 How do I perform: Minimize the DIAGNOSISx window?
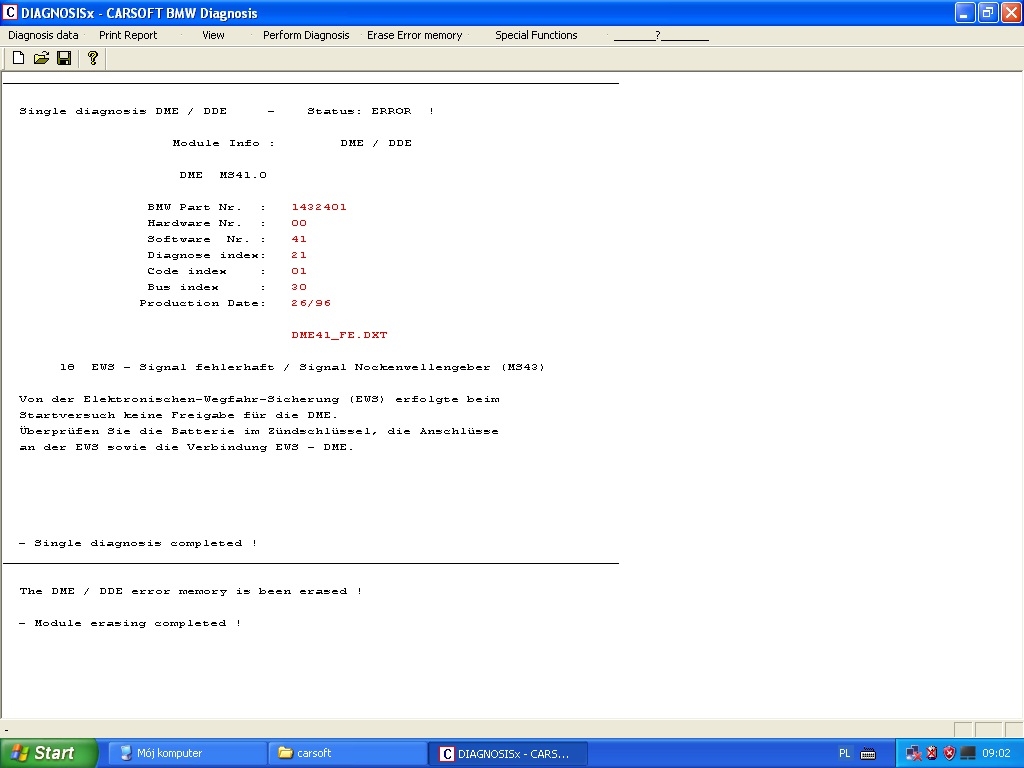[x=965, y=12]
